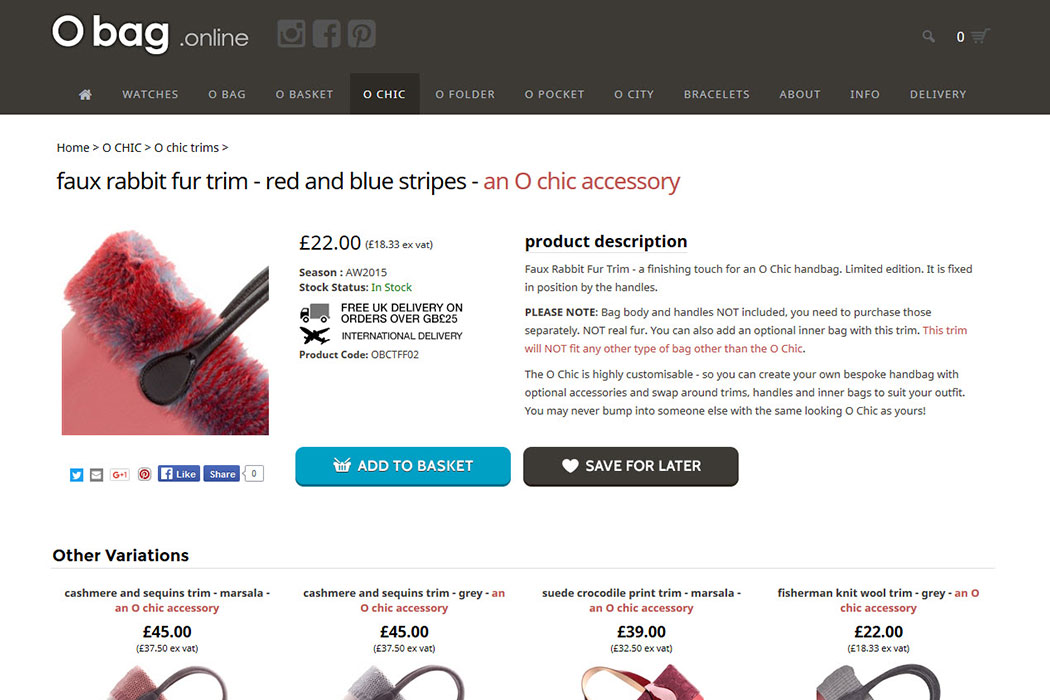Open the shopping cart icon
The height and width of the screenshot is (700, 1050).
tap(980, 36)
